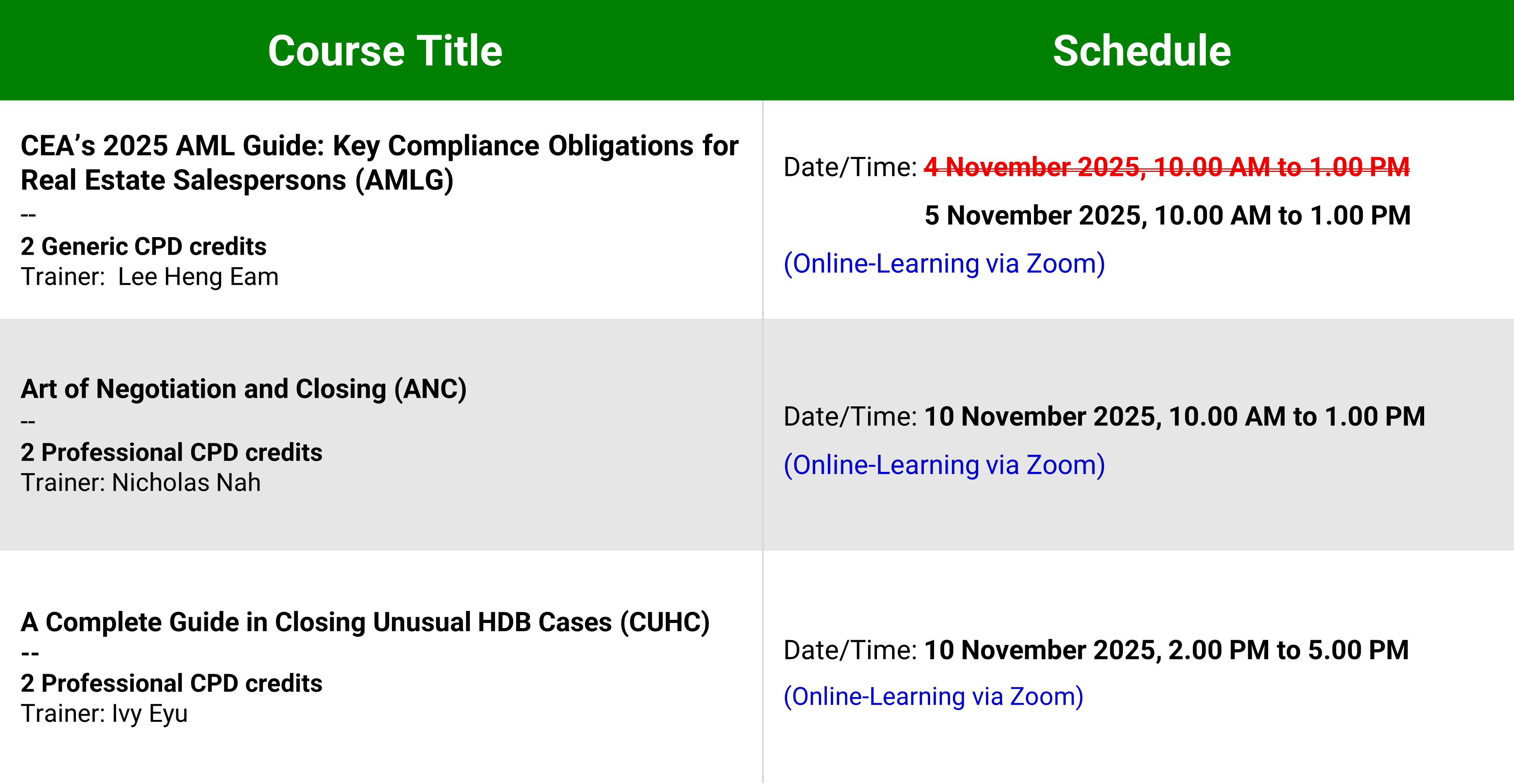Viewport: 1514px width, 784px height.
Task: Select the CEA's 2025 AML Guide course title
Action: tap(379, 163)
